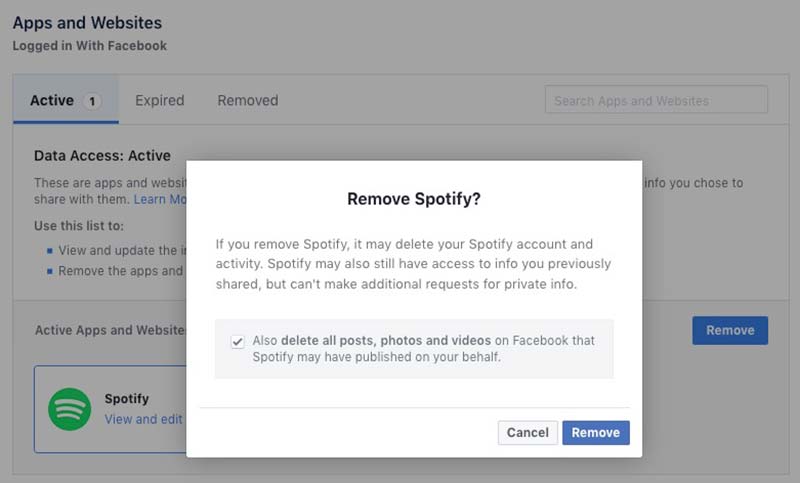The width and height of the screenshot is (800, 483).
Task: Click the green Spotify logo icon
Action: point(70,409)
